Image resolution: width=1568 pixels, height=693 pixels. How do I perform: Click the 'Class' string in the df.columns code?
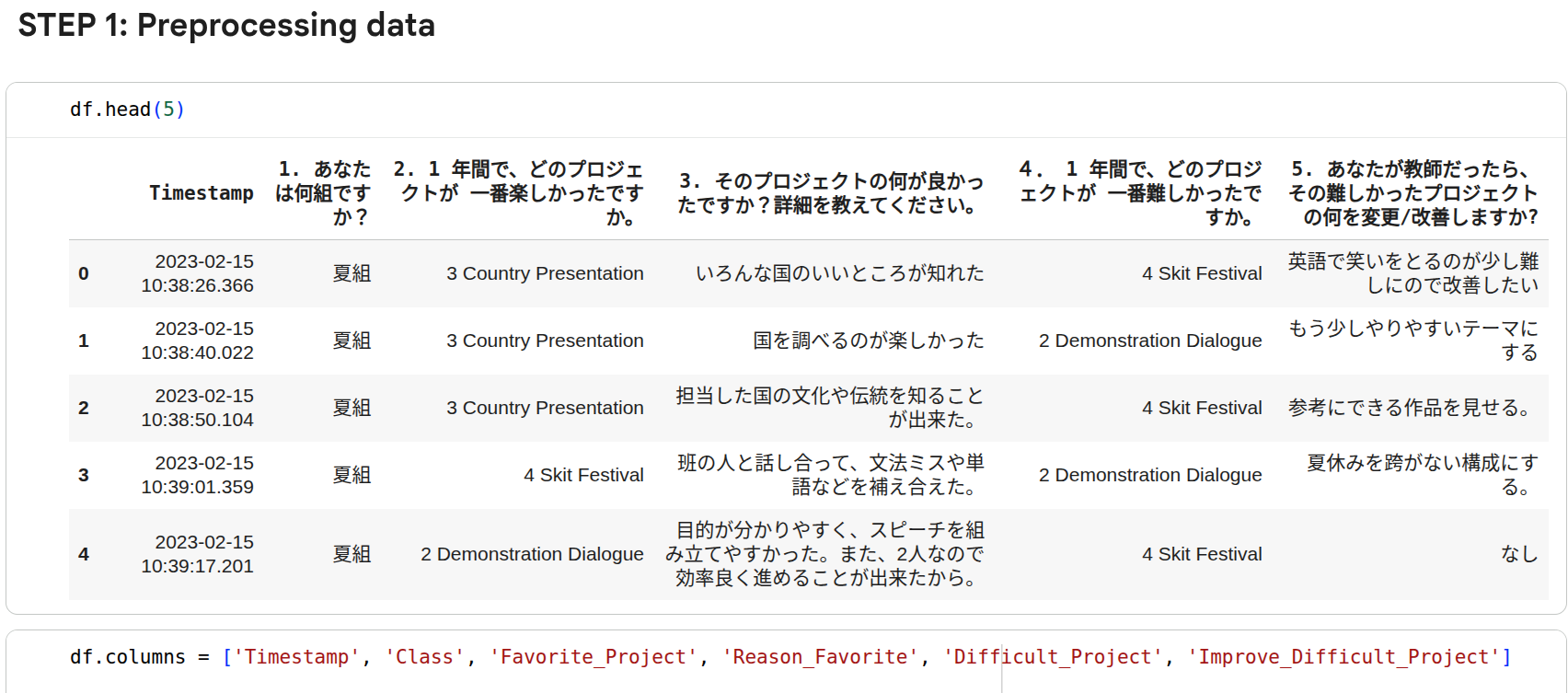(x=424, y=657)
